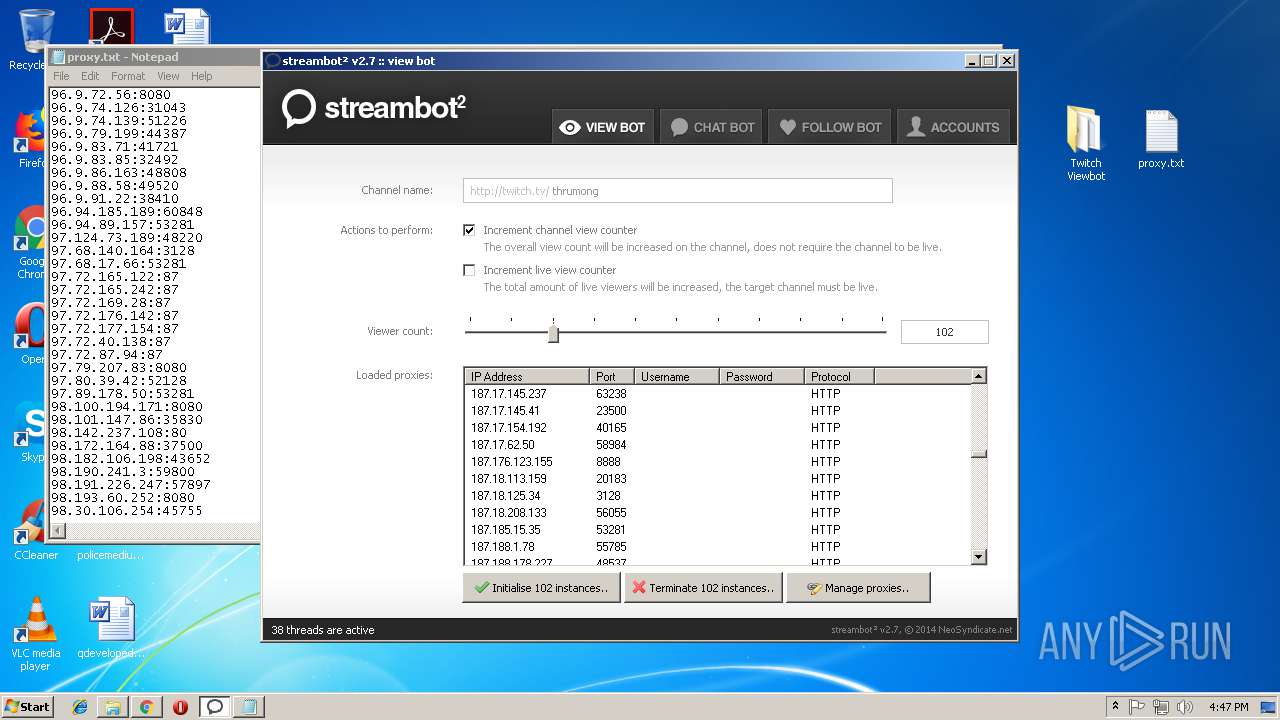Click the Password column header
The image size is (1280, 720).
(762, 376)
